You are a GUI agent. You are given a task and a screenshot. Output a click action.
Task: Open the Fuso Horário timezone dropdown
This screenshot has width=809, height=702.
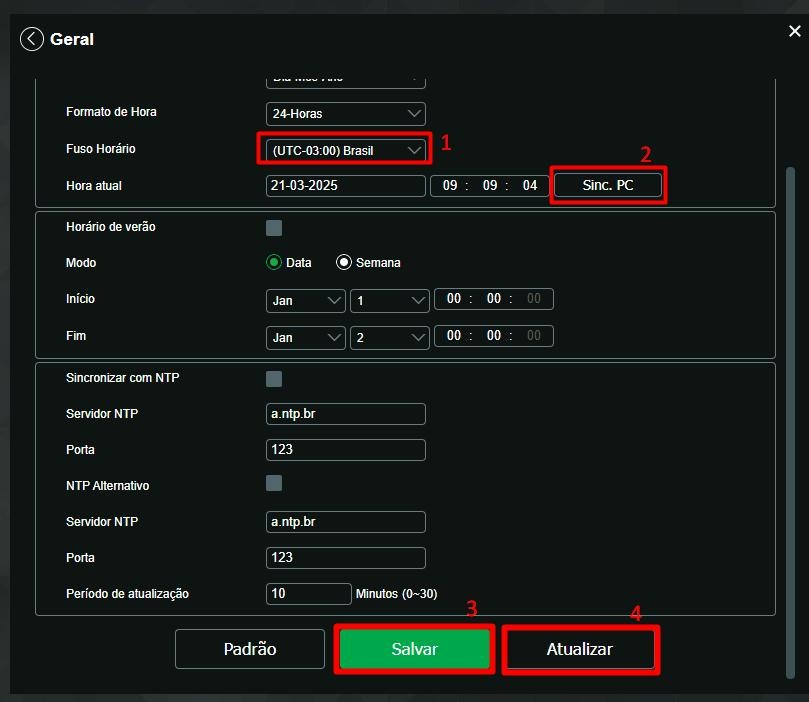pos(346,150)
